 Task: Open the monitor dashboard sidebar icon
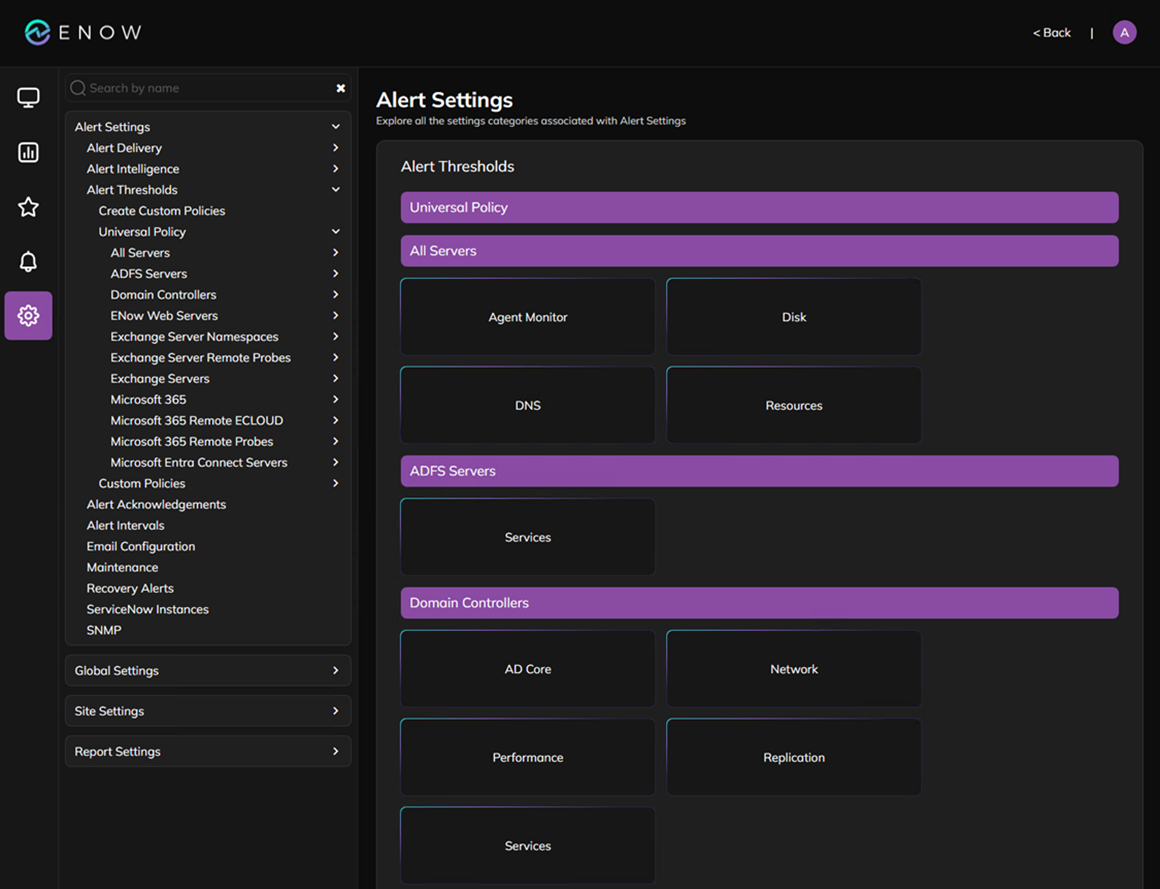[x=28, y=98]
